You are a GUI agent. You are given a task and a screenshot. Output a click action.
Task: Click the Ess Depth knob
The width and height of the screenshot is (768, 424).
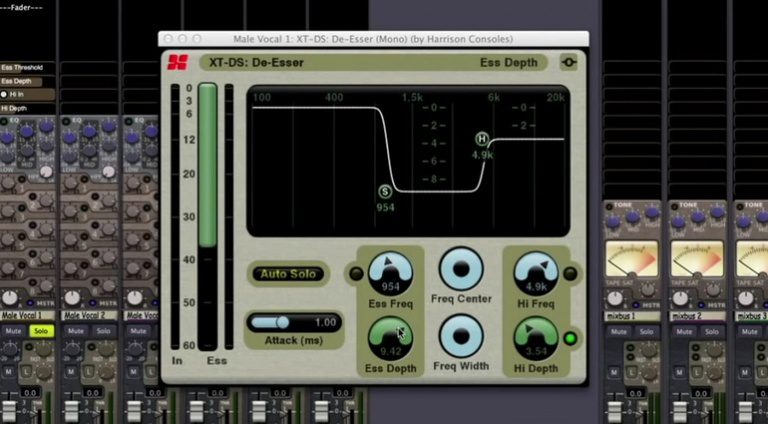pos(390,336)
